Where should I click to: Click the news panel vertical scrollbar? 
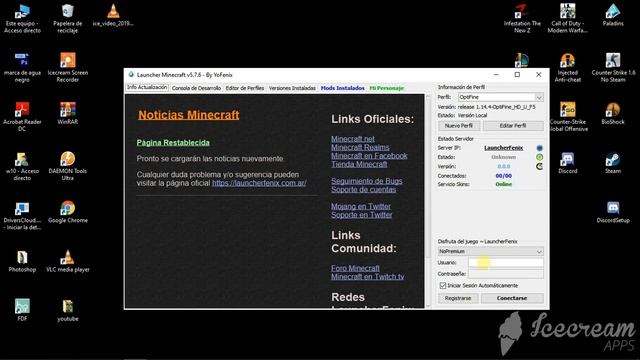(428, 201)
